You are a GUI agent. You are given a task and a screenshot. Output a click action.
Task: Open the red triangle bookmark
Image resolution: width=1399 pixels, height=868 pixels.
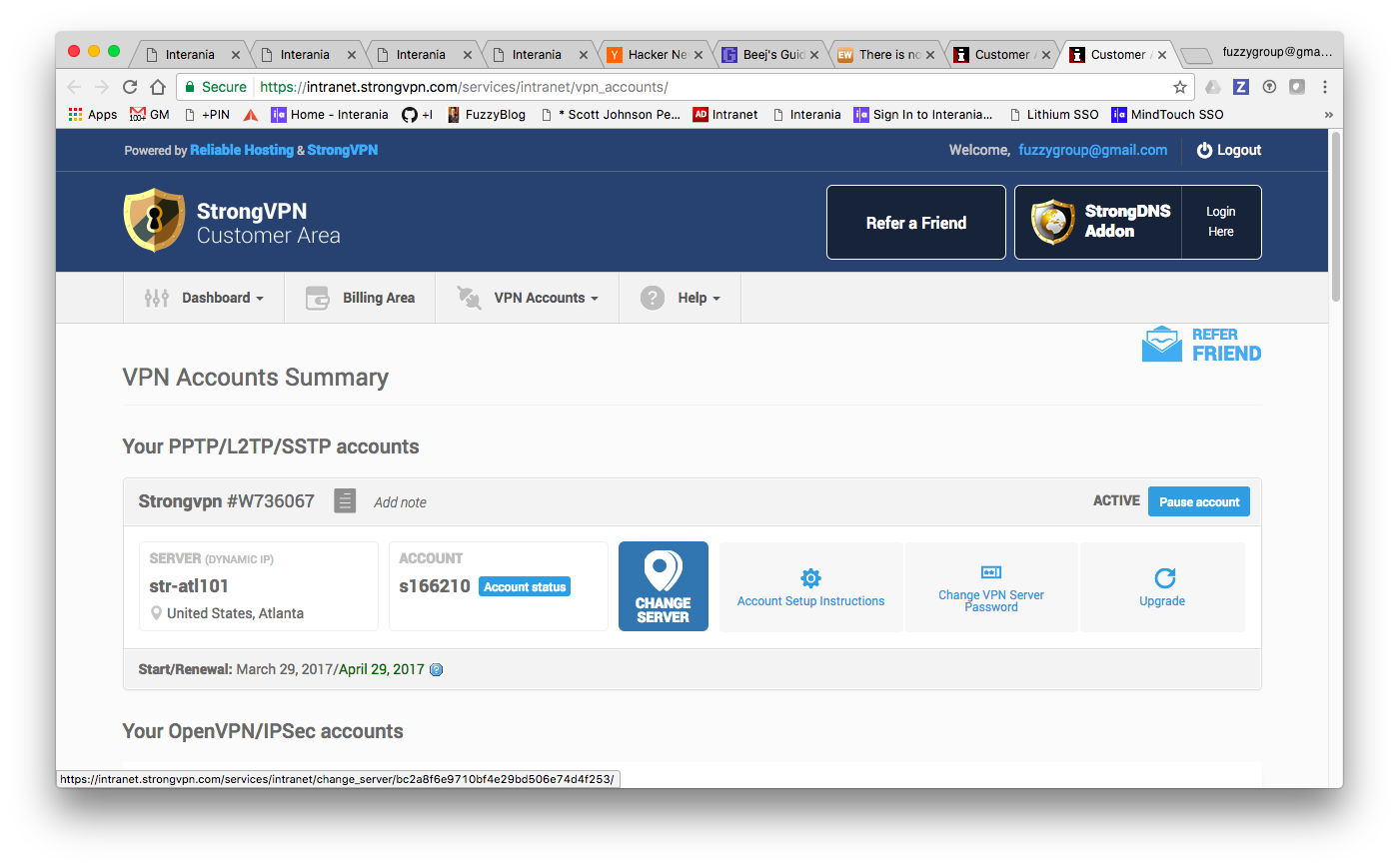[251, 115]
